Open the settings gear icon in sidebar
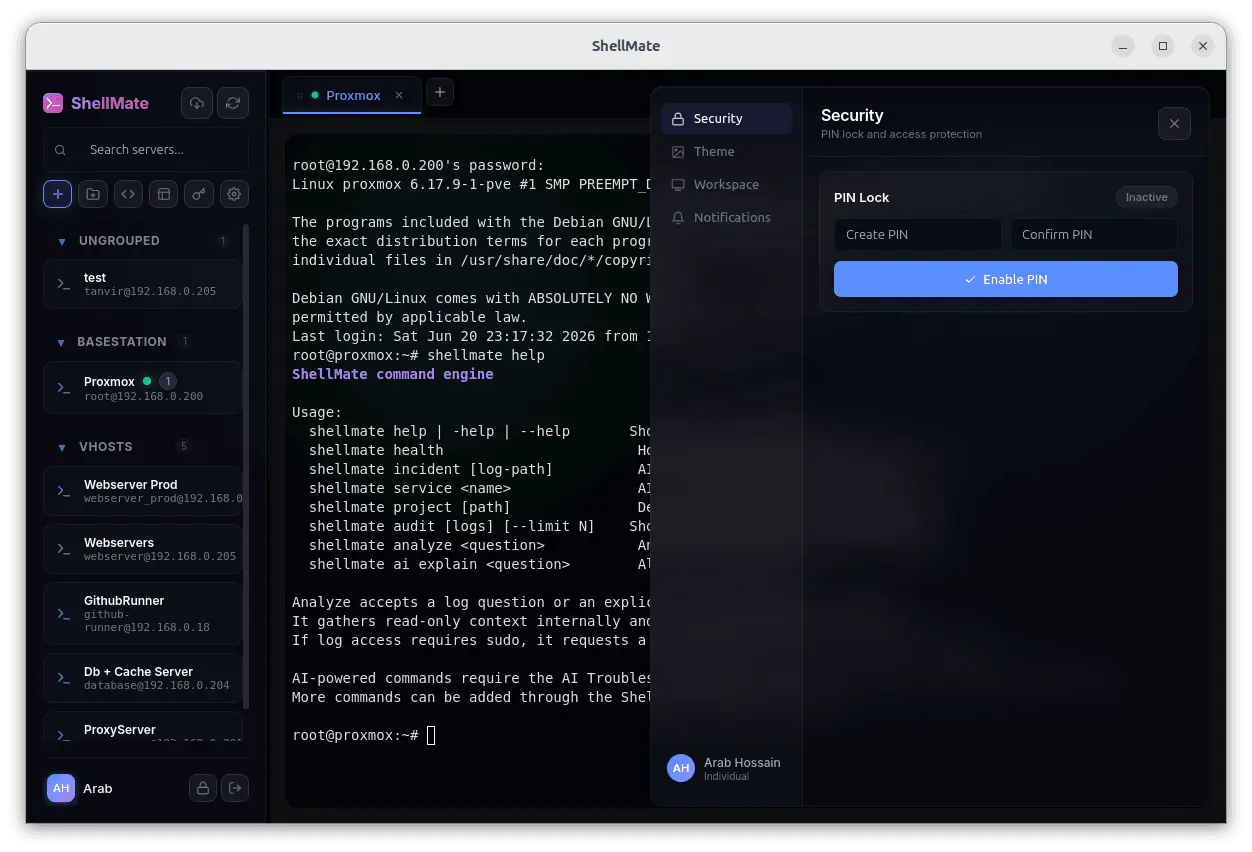Image resolution: width=1252 pixels, height=852 pixels. [234, 194]
